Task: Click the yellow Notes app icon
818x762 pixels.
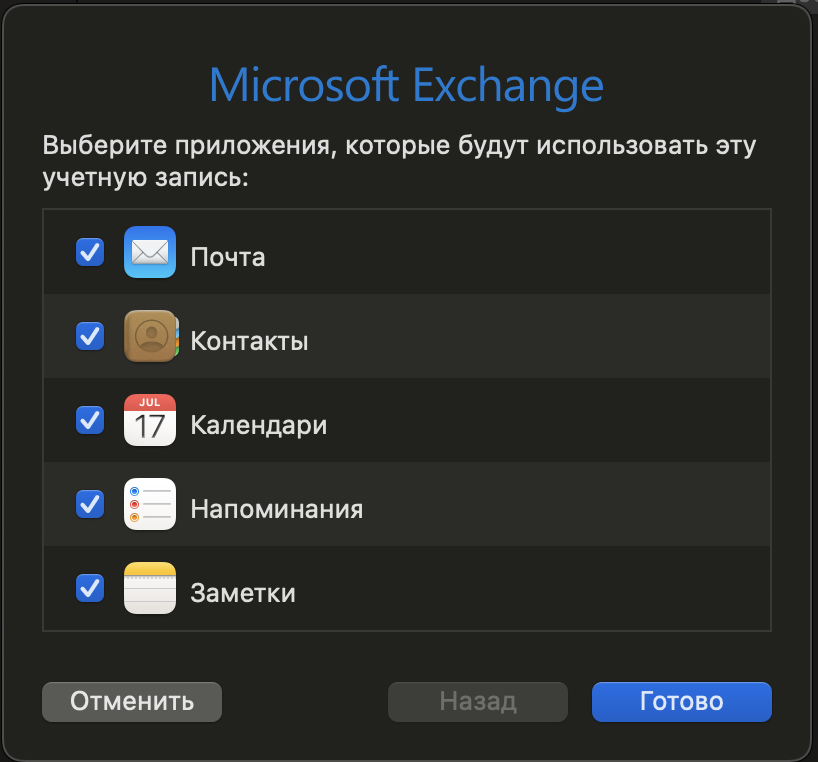Action: click(x=150, y=588)
